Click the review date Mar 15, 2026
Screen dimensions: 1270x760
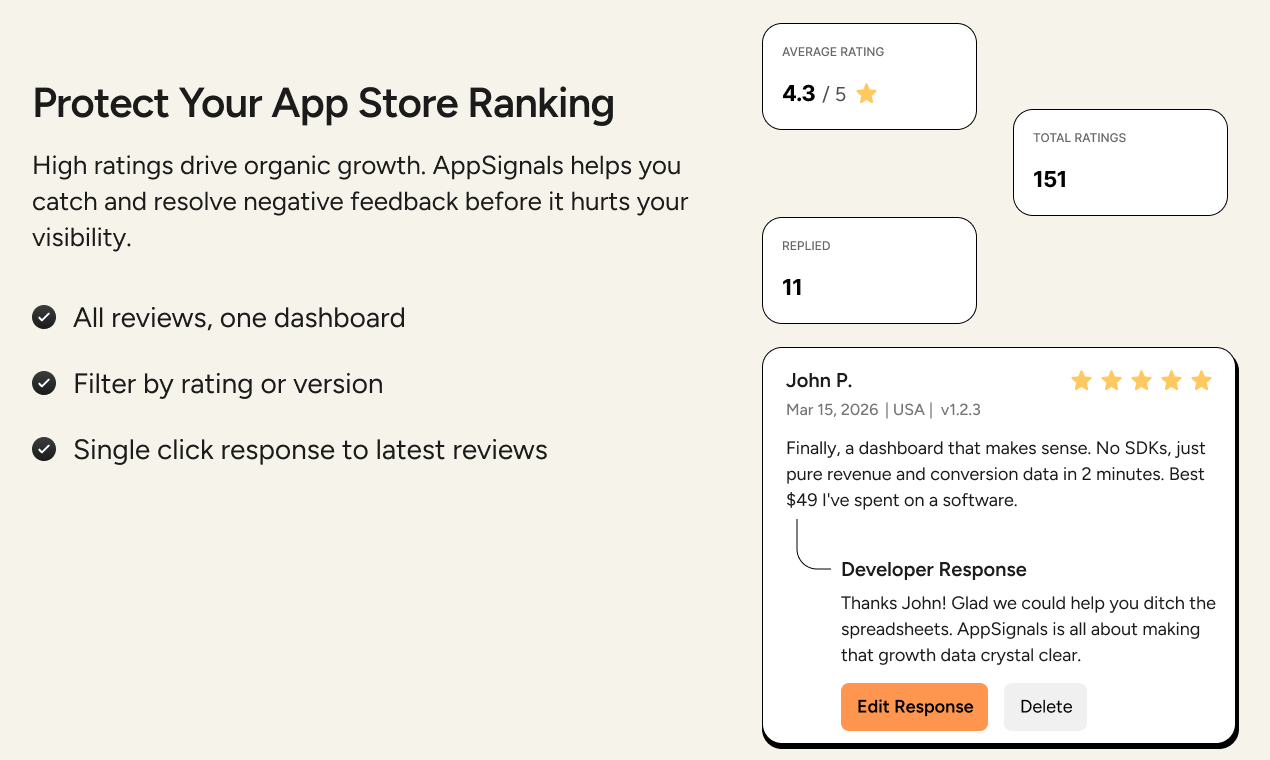tap(832, 410)
